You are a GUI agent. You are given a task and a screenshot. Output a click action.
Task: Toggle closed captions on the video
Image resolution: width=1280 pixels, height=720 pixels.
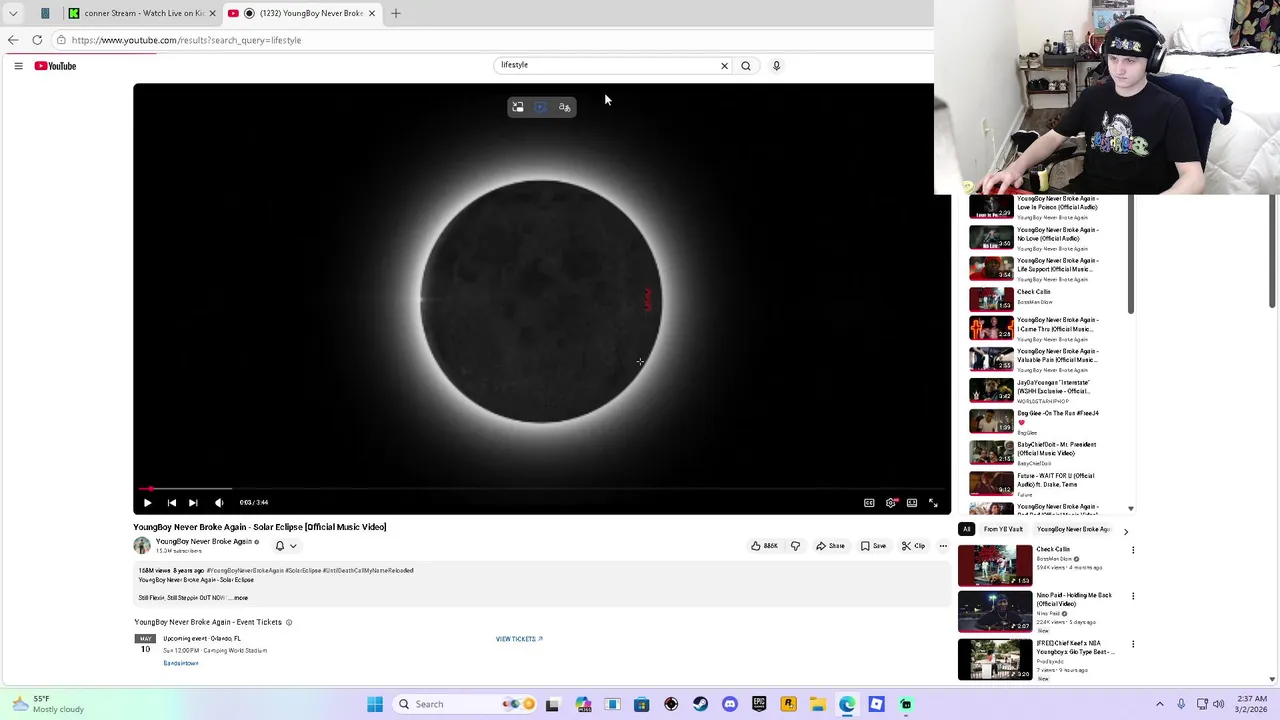pyautogui.click(x=869, y=503)
